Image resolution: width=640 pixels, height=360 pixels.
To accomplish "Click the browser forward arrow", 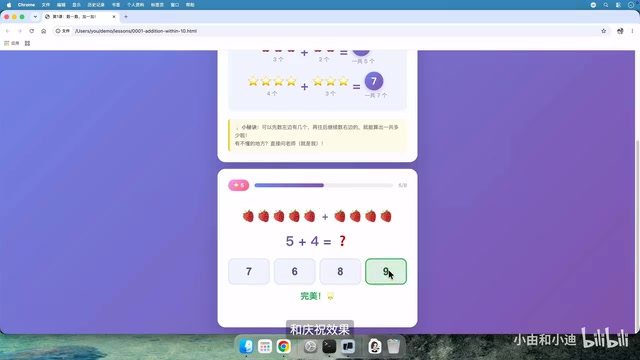I will pyautogui.click(x=20, y=31).
